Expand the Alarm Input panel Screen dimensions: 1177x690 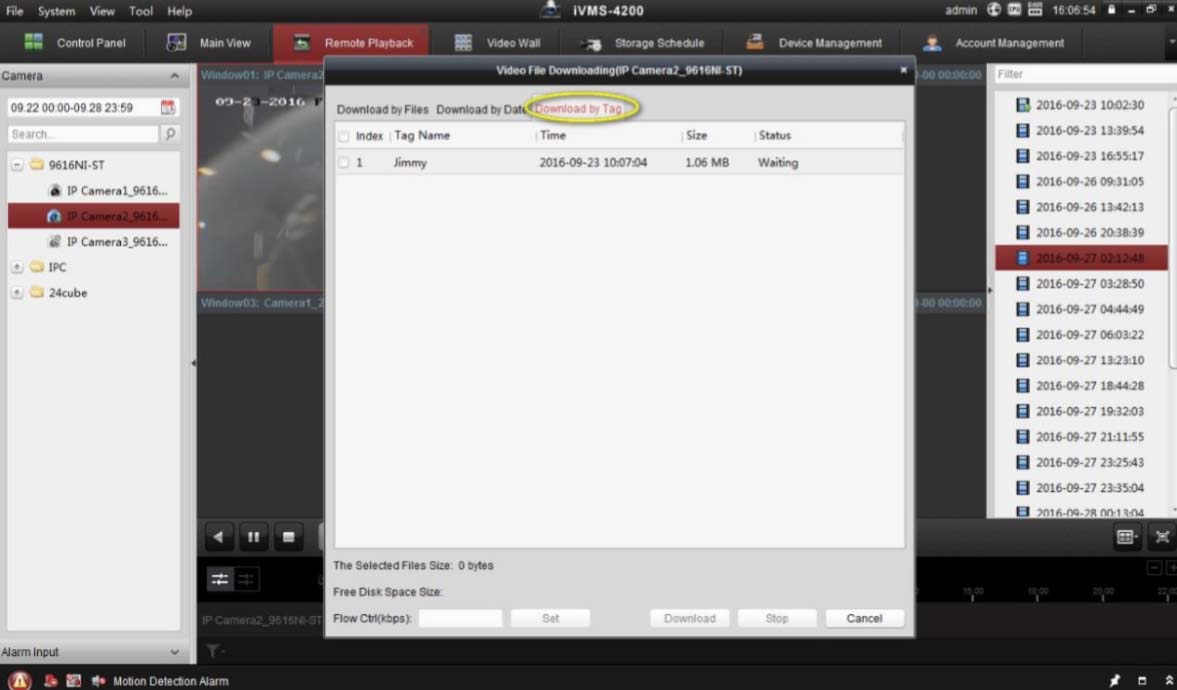click(174, 652)
